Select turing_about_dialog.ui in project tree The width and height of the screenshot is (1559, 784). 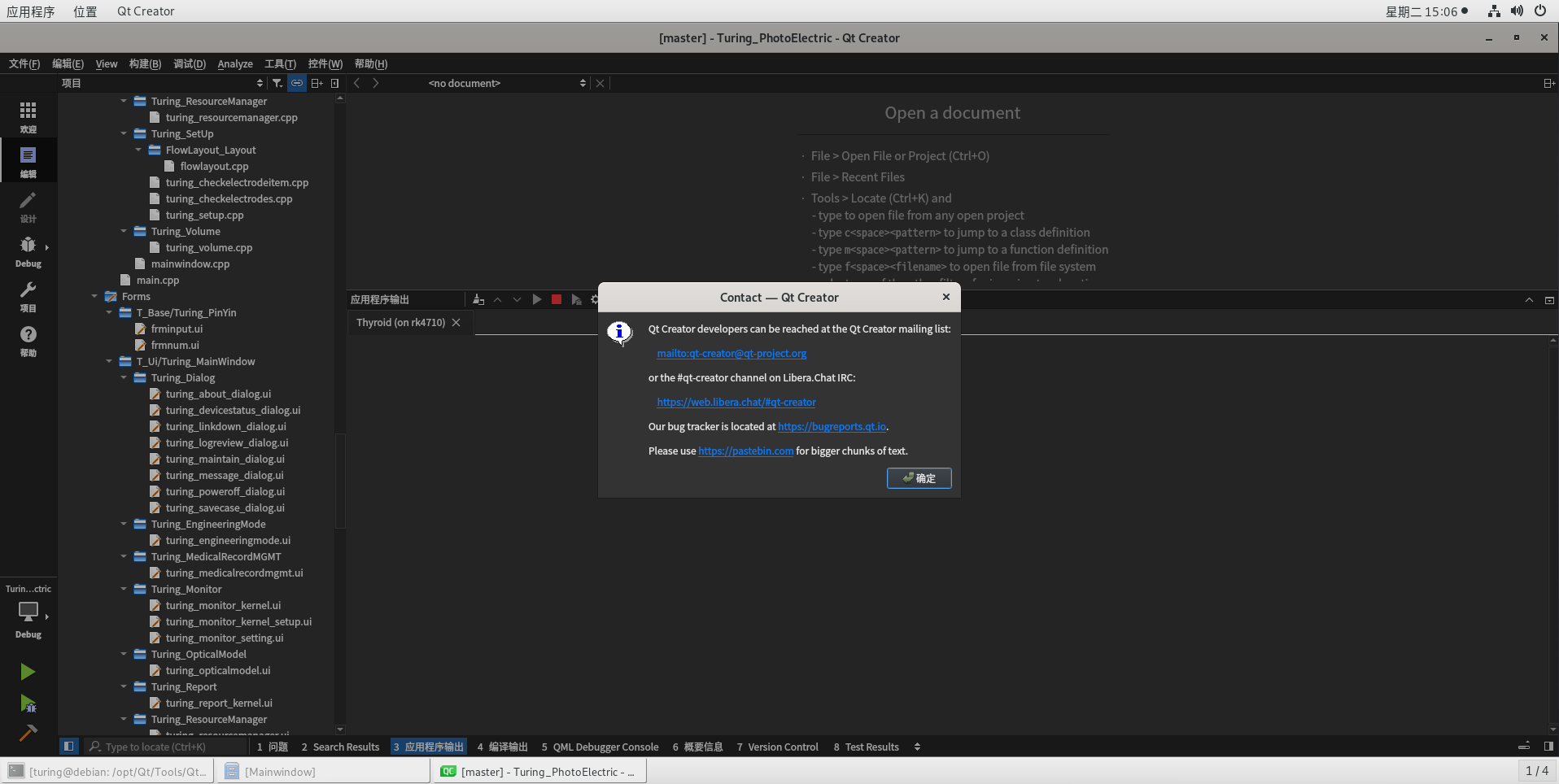click(x=218, y=394)
